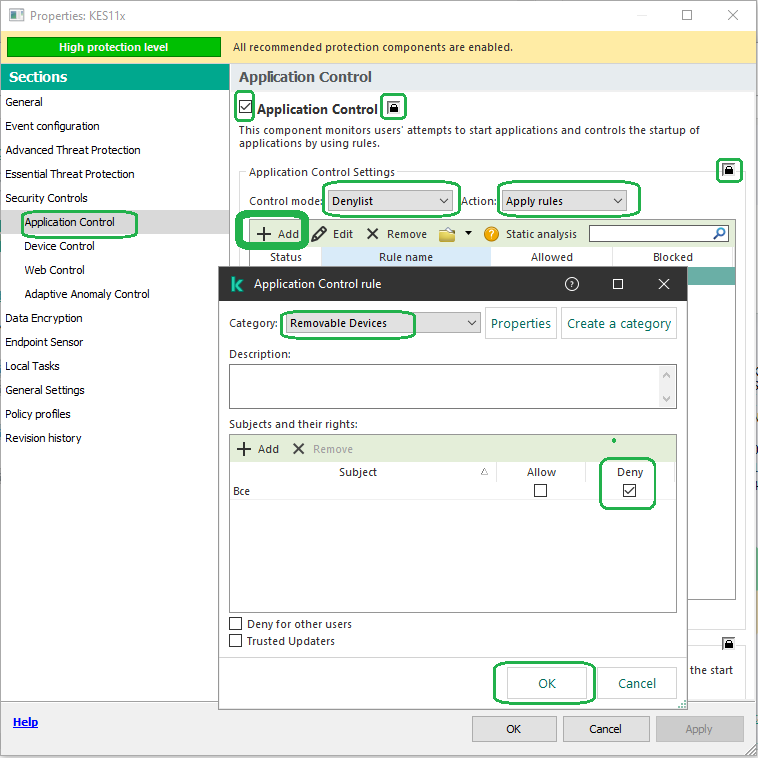This screenshot has height=758, width=758.
Task: Select Web Control in the sections tree
Action: [x=55, y=270]
